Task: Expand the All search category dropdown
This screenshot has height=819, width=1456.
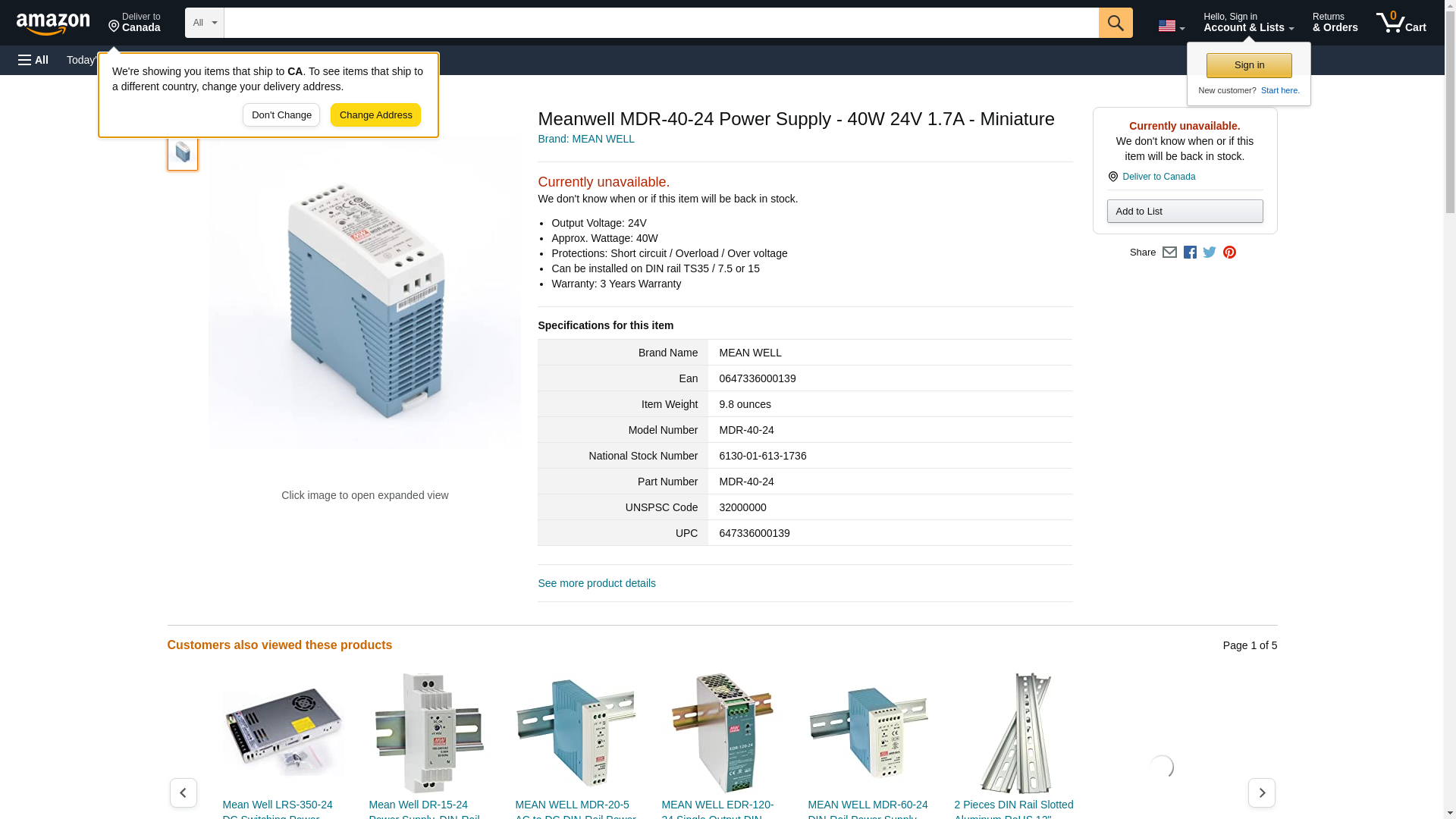Action: pyautogui.click(x=204, y=23)
